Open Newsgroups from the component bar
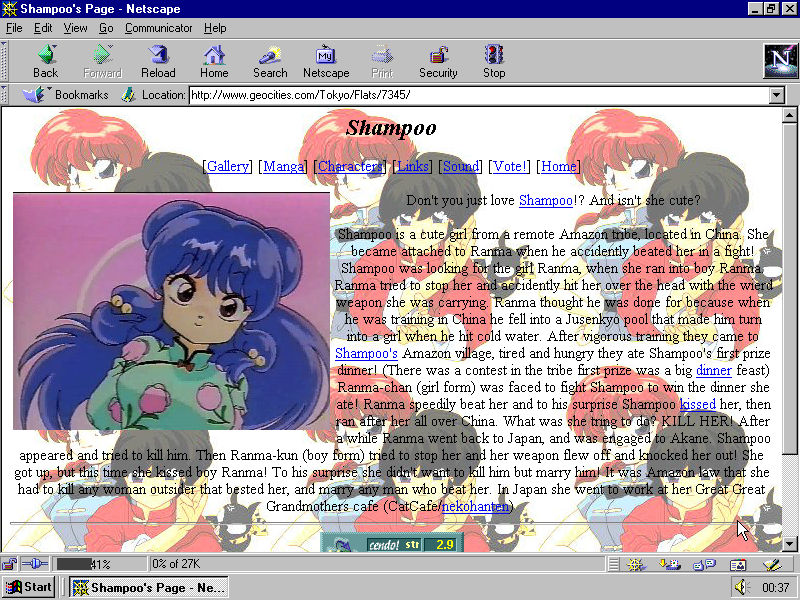Image resolution: width=800 pixels, height=600 pixels. pos(704,564)
